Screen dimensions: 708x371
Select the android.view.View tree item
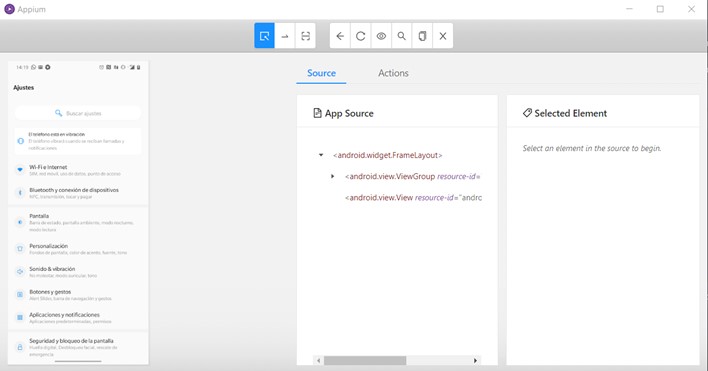click(413, 197)
